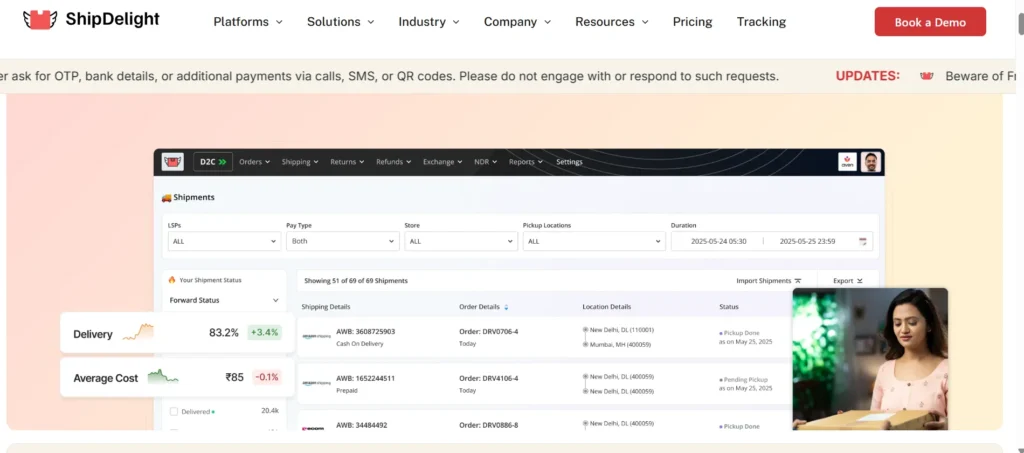Click the Shipping Details column header

pyautogui.click(x=325, y=307)
